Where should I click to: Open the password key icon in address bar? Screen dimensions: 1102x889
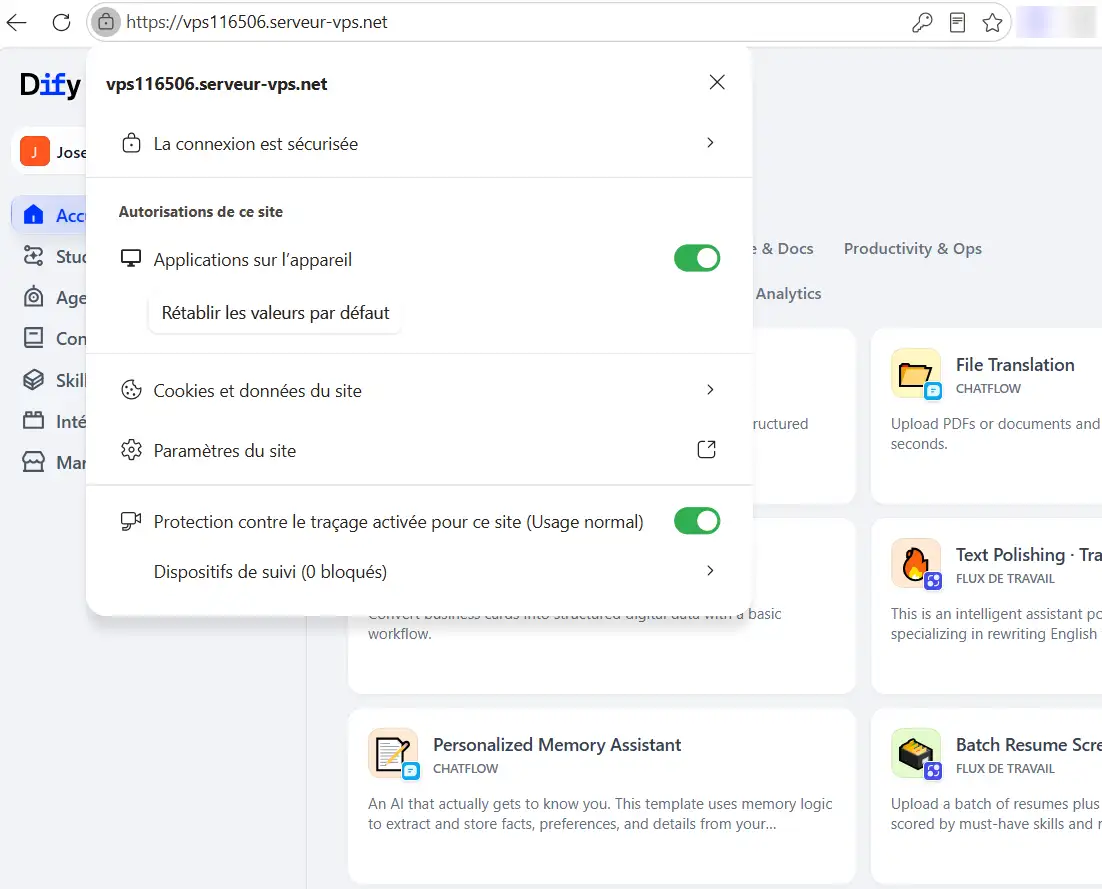pyautogui.click(x=922, y=22)
